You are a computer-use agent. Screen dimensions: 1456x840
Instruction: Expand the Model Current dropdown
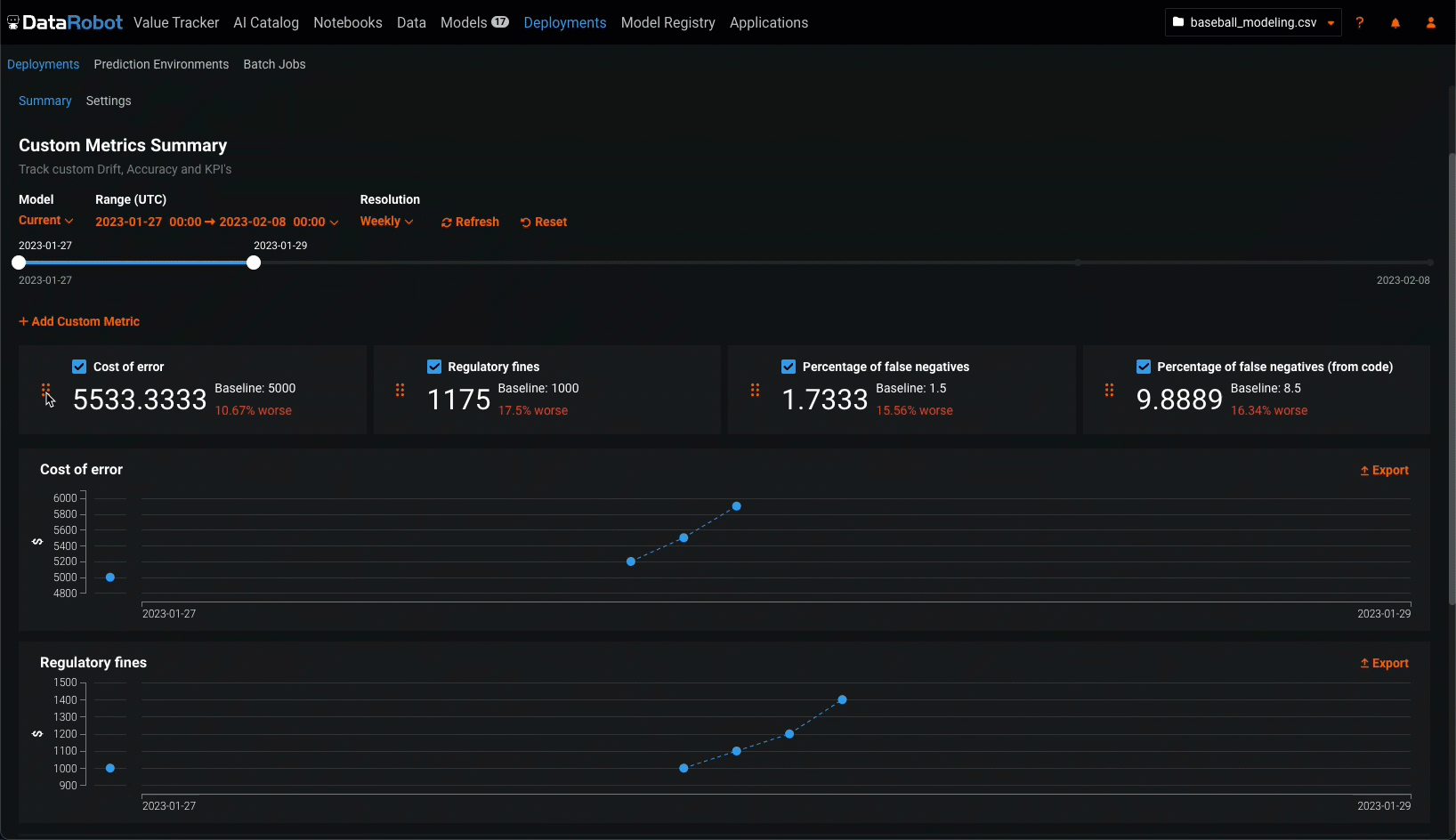coord(45,221)
